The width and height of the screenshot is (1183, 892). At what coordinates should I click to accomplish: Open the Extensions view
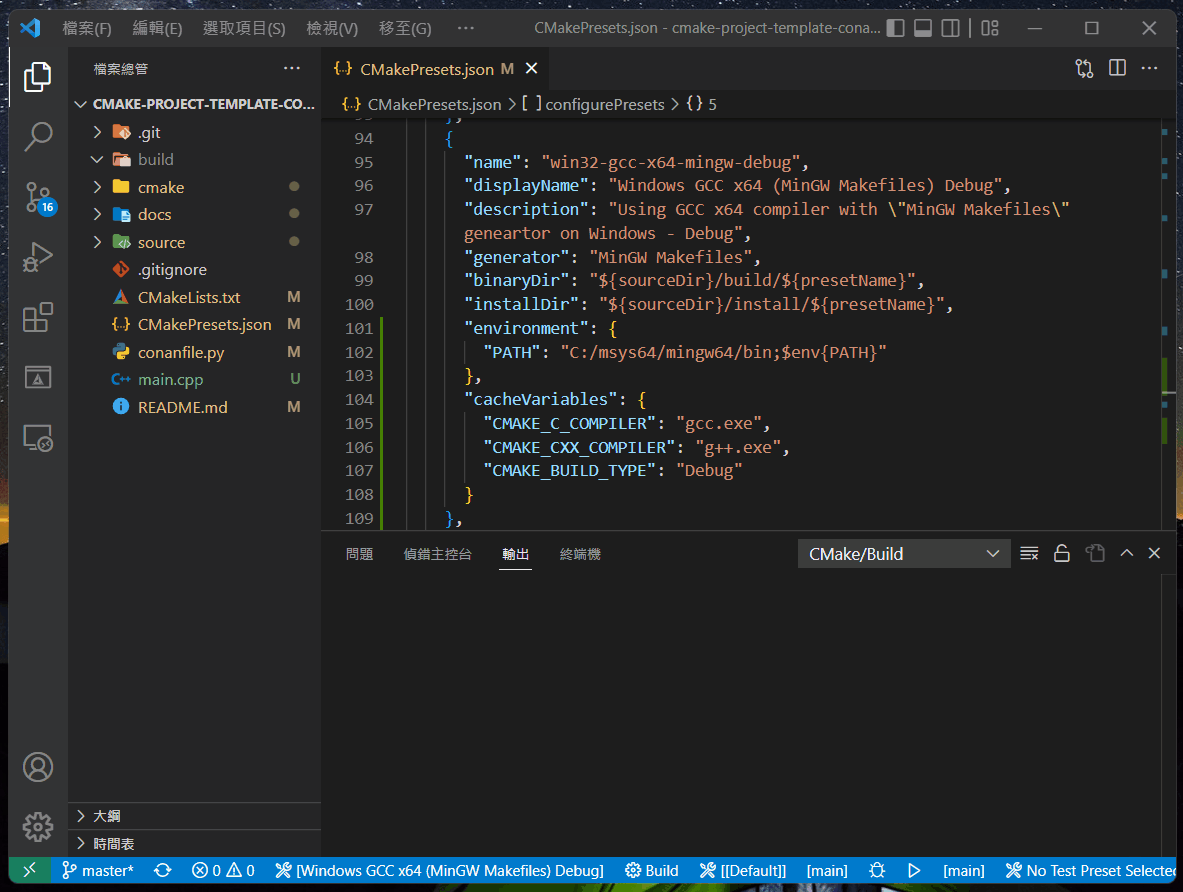37,317
